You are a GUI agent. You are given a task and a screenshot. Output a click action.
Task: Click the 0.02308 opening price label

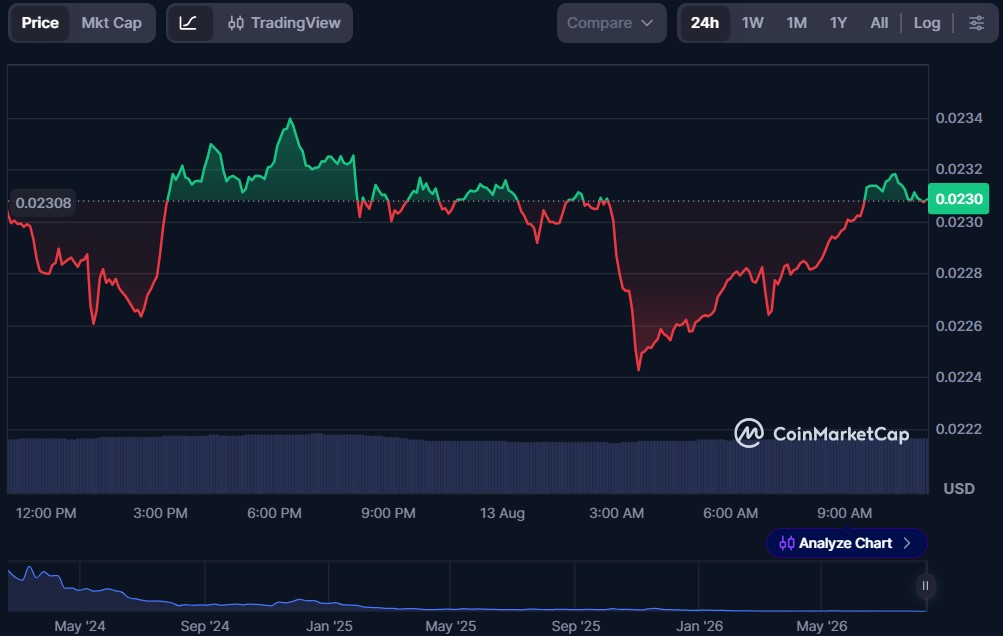tap(43, 203)
